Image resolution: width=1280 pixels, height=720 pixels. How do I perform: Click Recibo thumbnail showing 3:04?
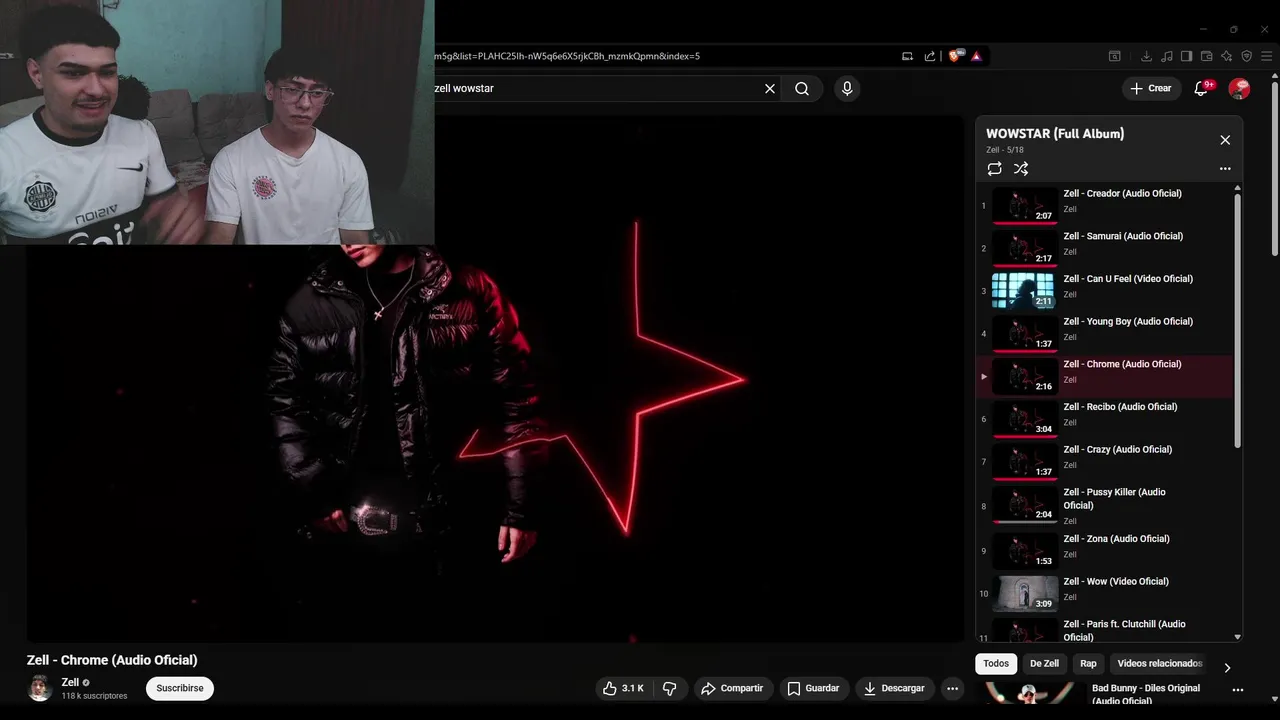[x=1024, y=418]
